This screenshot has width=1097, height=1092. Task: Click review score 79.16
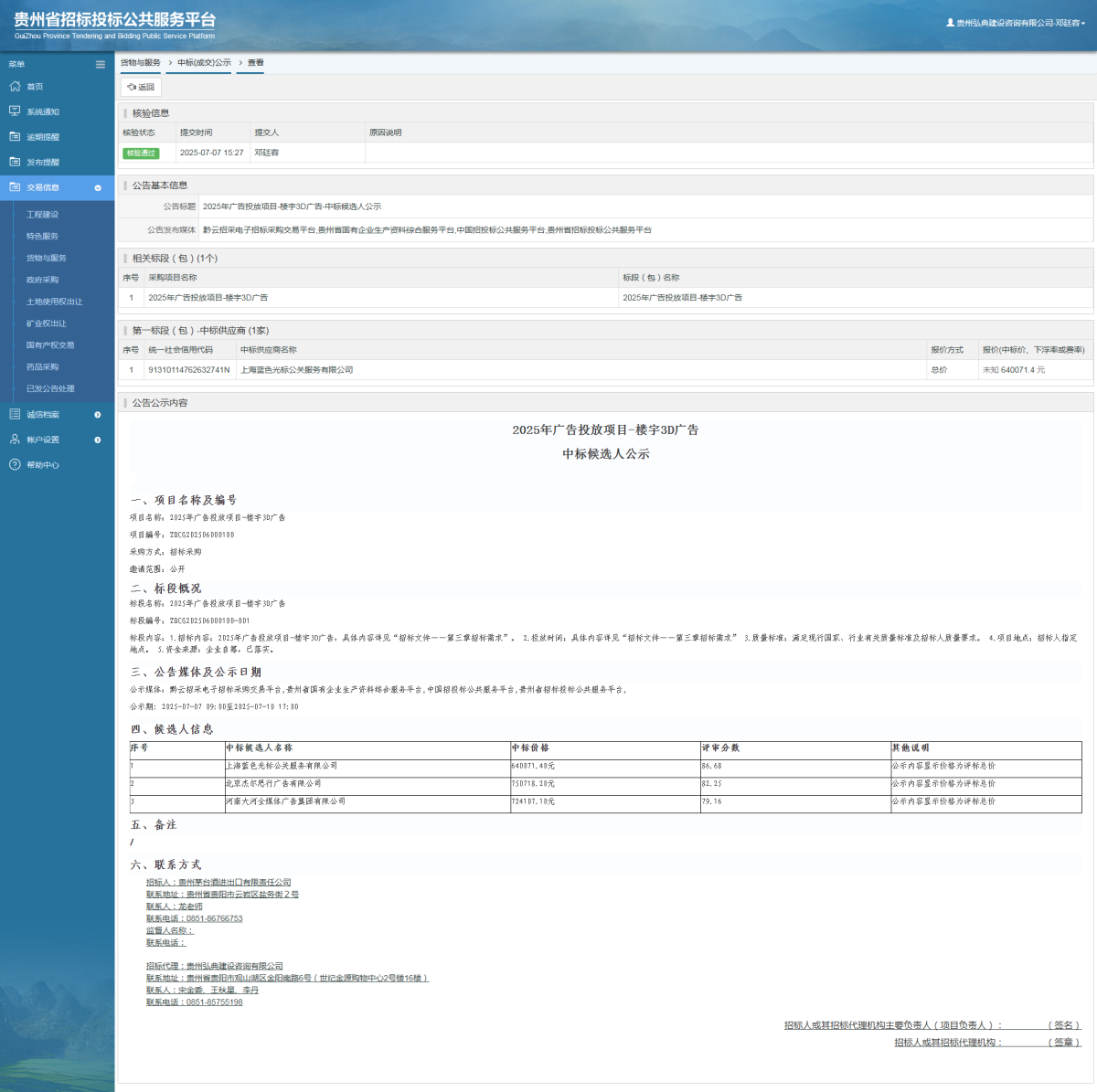pos(711,801)
